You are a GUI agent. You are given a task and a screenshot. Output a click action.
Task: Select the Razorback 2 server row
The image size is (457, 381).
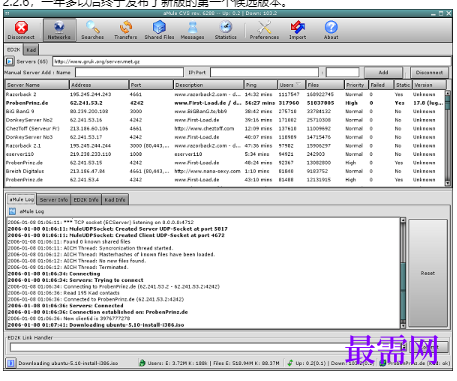click(x=225, y=94)
